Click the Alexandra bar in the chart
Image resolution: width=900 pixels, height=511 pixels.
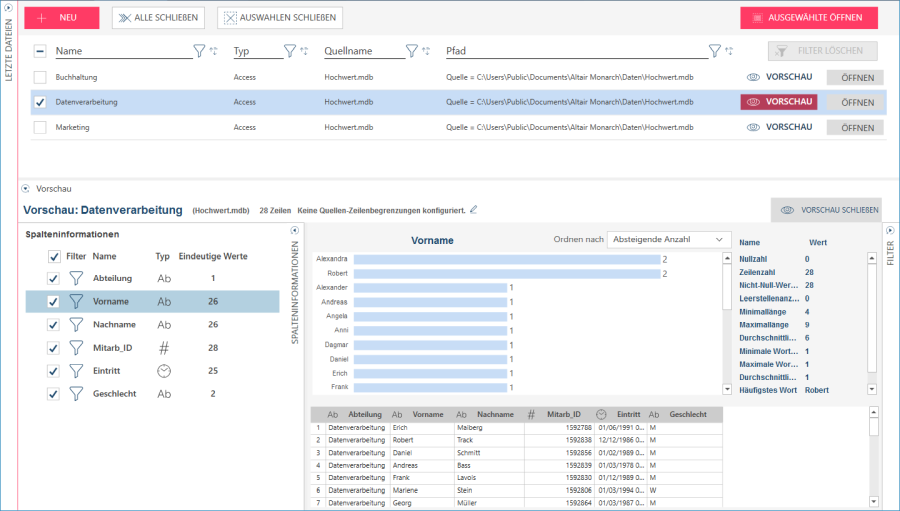point(506,259)
